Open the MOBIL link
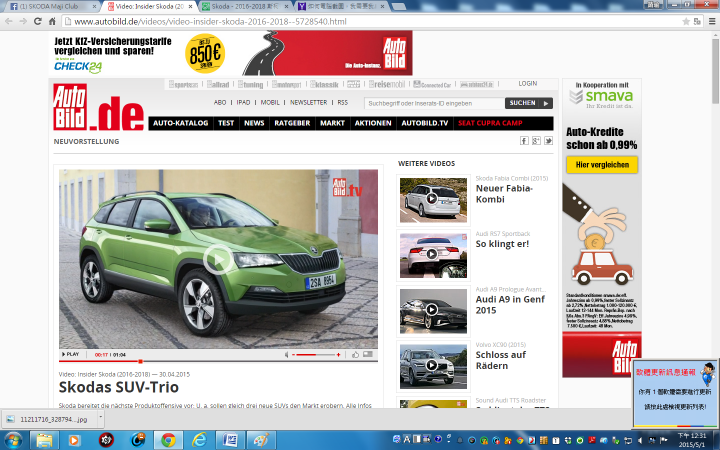The width and height of the screenshot is (720, 450). 270,102
